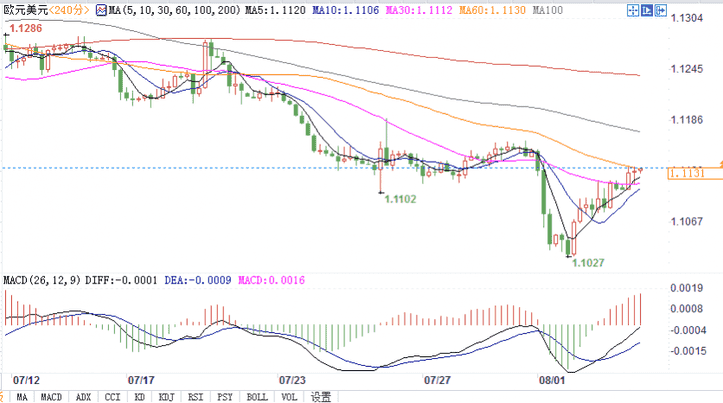Select the KD indicator tab
723x403 pixels.
[141, 397]
